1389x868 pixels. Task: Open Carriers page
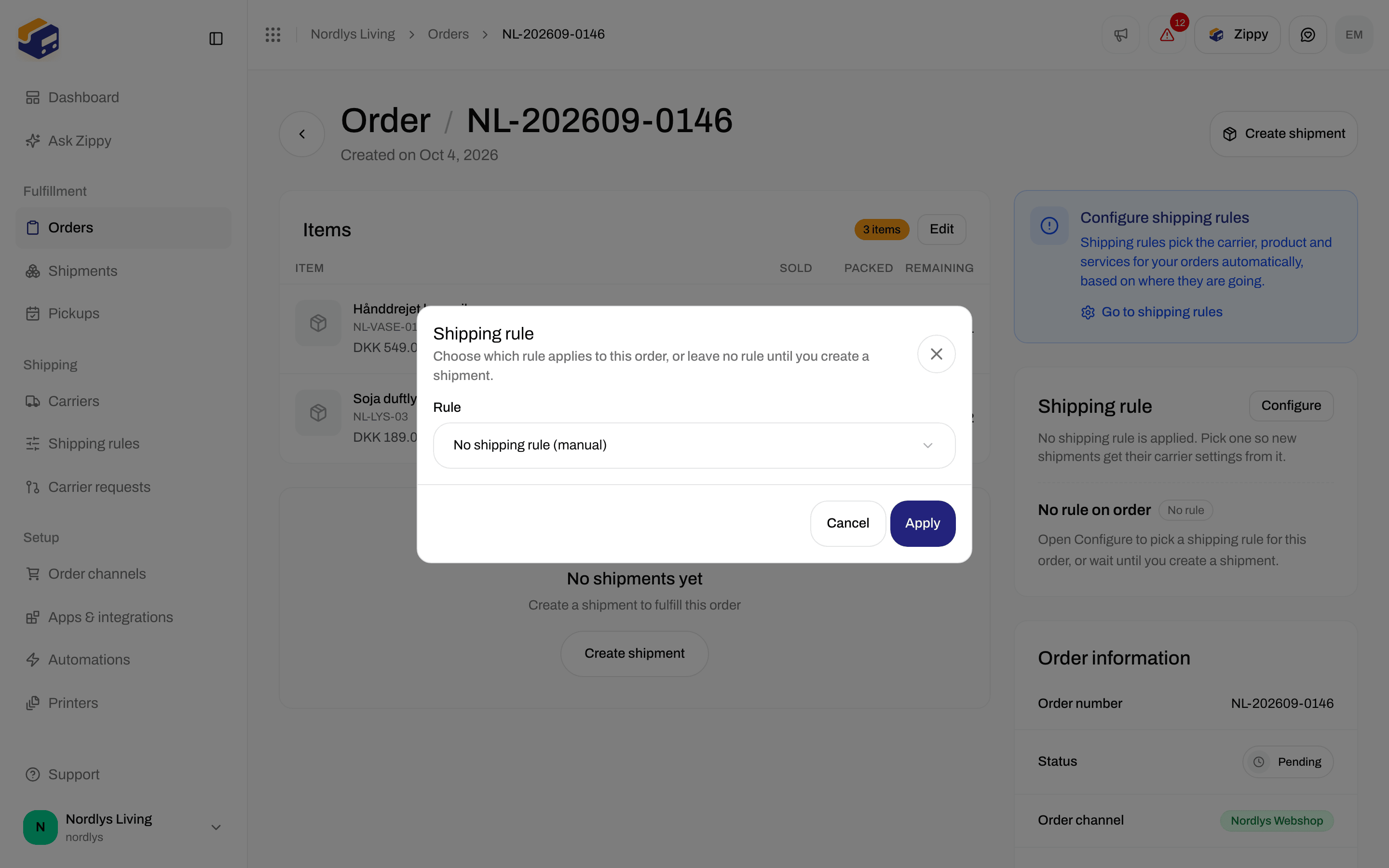(x=123, y=401)
